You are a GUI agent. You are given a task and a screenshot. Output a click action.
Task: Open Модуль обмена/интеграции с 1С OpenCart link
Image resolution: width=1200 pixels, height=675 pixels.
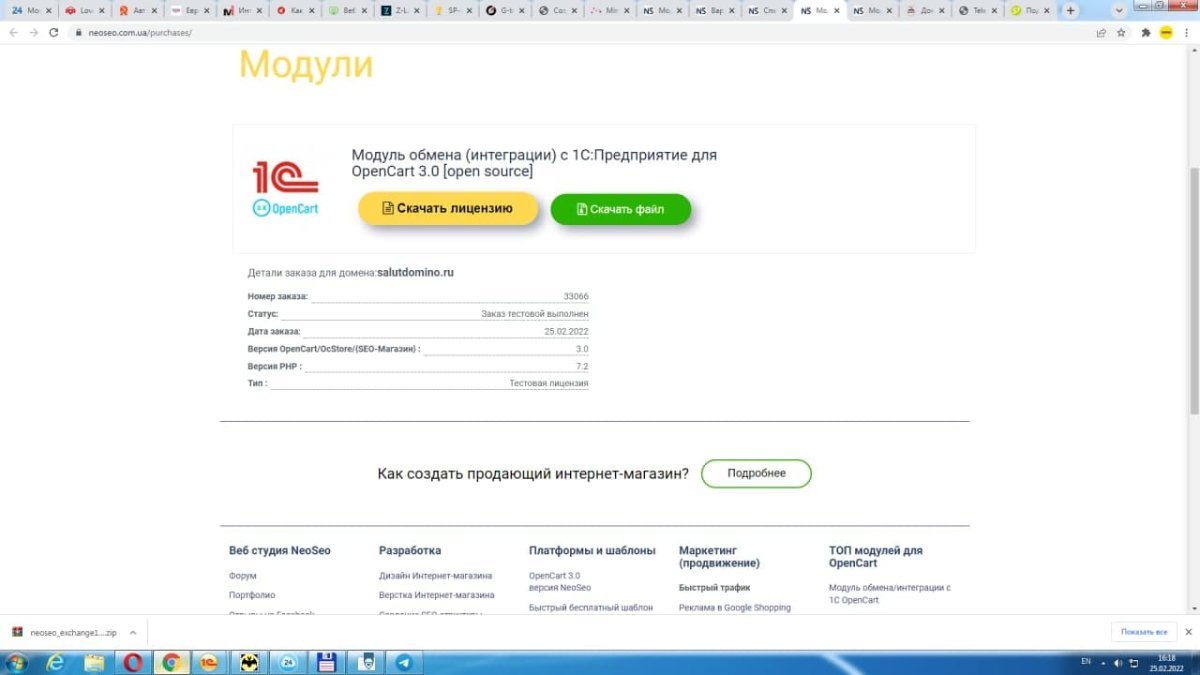point(890,594)
